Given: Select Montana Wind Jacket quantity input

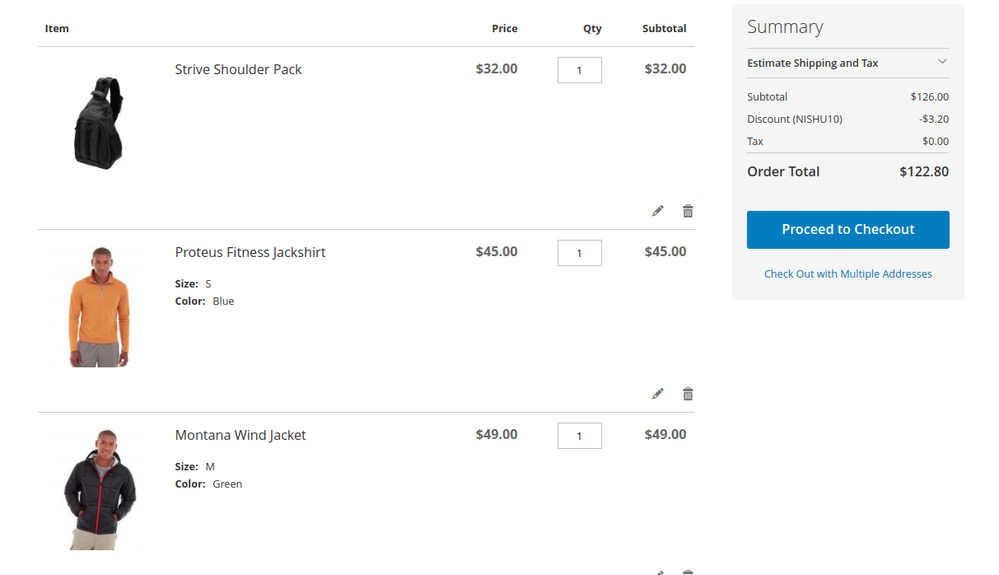Looking at the screenshot, I should coord(579,436).
